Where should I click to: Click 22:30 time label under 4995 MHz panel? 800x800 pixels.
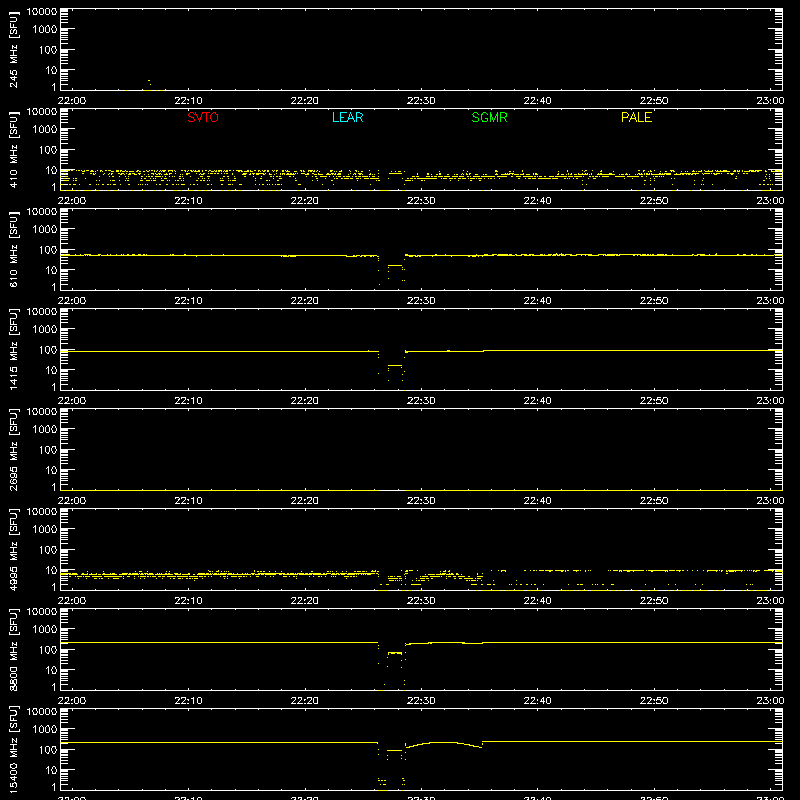coord(421,601)
